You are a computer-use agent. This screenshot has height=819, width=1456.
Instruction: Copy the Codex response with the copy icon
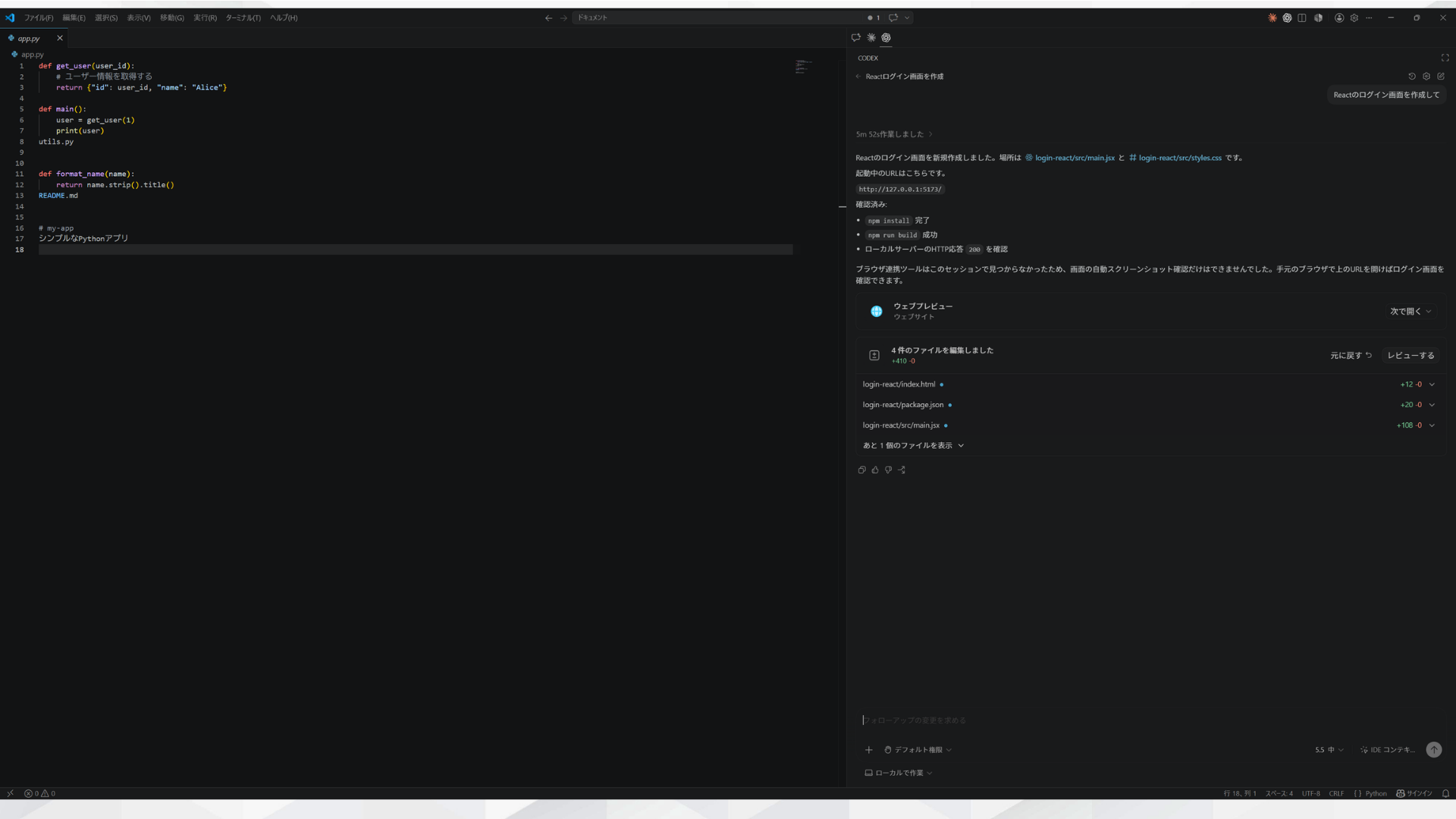[861, 470]
